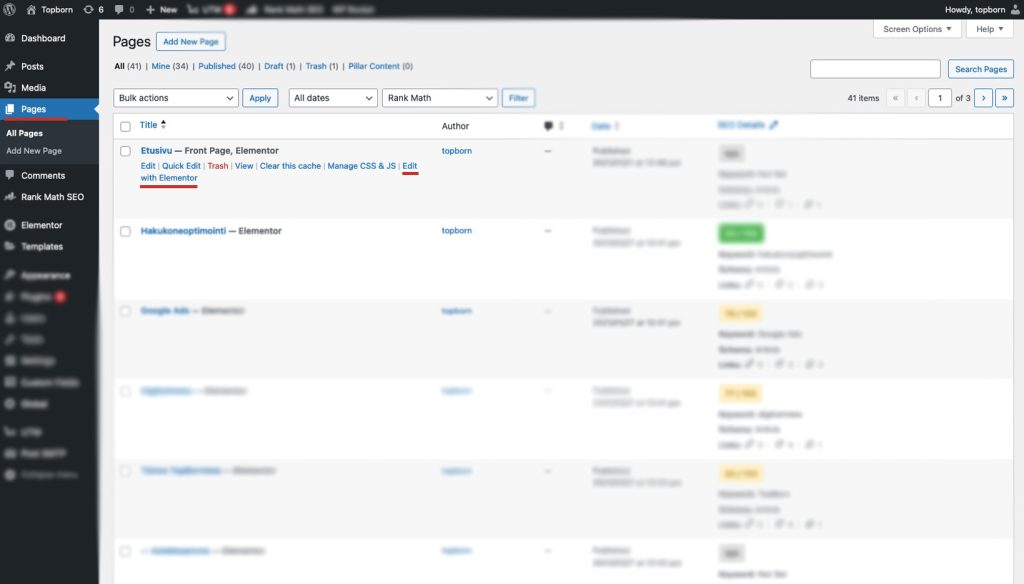
Task: Click View under Etusivu
Action: pyautogui.click(x=244, y=166)
